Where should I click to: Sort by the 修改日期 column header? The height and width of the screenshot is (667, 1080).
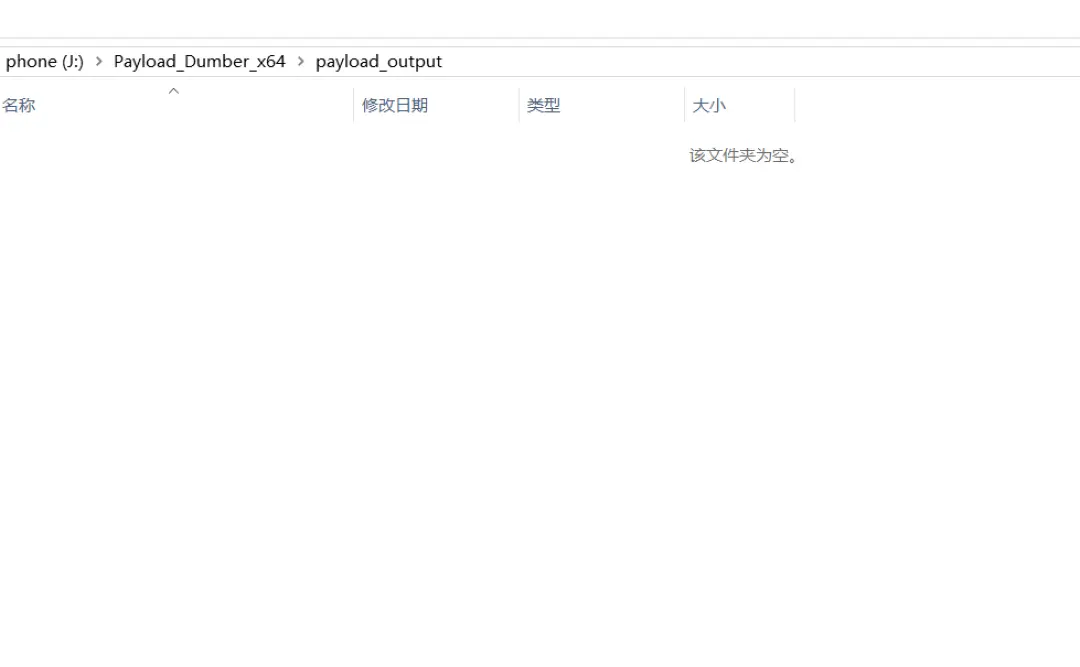point(394,105)
